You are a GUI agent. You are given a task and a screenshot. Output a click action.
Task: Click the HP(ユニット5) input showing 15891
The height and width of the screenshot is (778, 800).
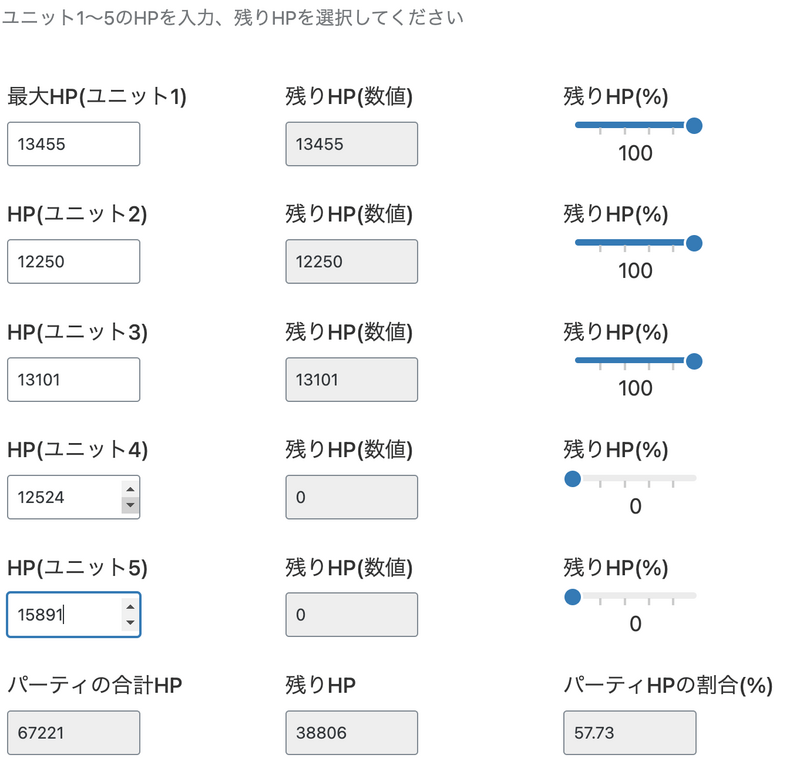(63, 615)
